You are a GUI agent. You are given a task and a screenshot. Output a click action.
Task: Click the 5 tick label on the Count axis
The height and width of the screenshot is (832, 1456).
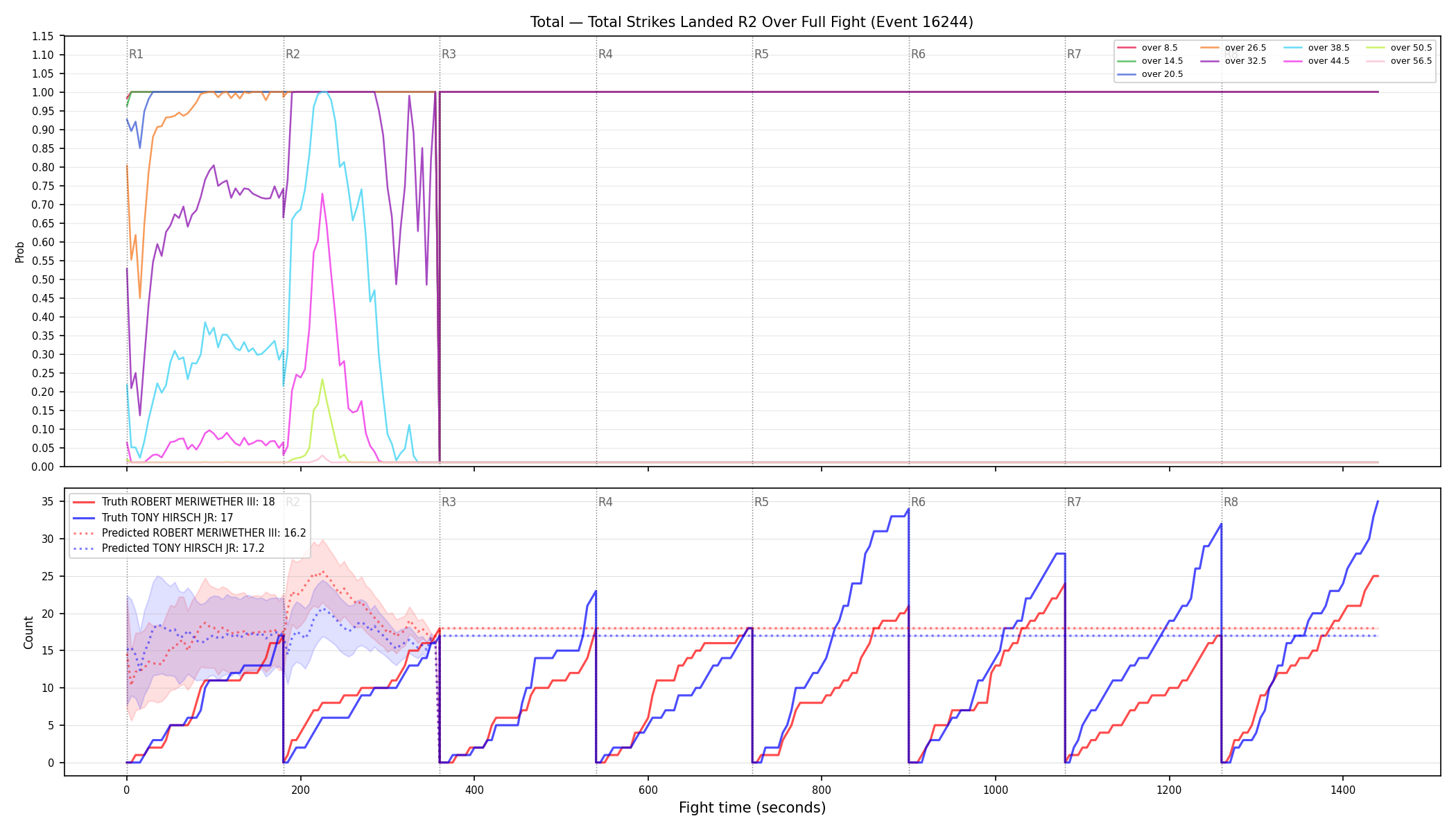point(52,725)
